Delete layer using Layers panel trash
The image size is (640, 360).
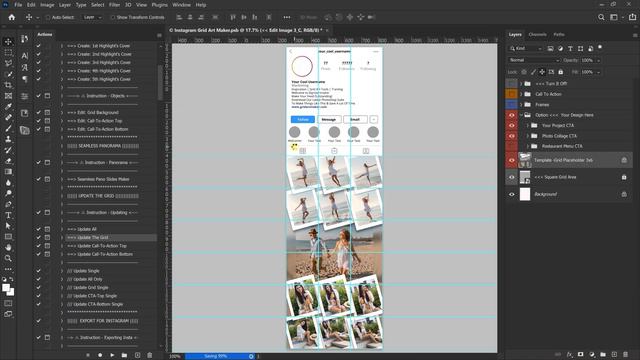coord(625,355)
